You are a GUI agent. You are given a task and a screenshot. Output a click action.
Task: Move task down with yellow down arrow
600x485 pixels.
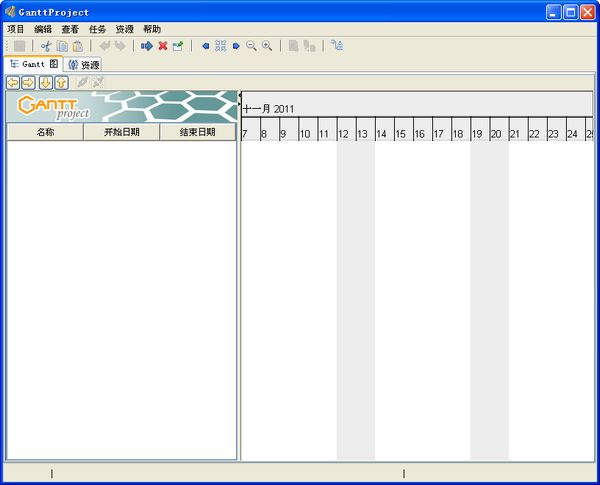[46, 82]
